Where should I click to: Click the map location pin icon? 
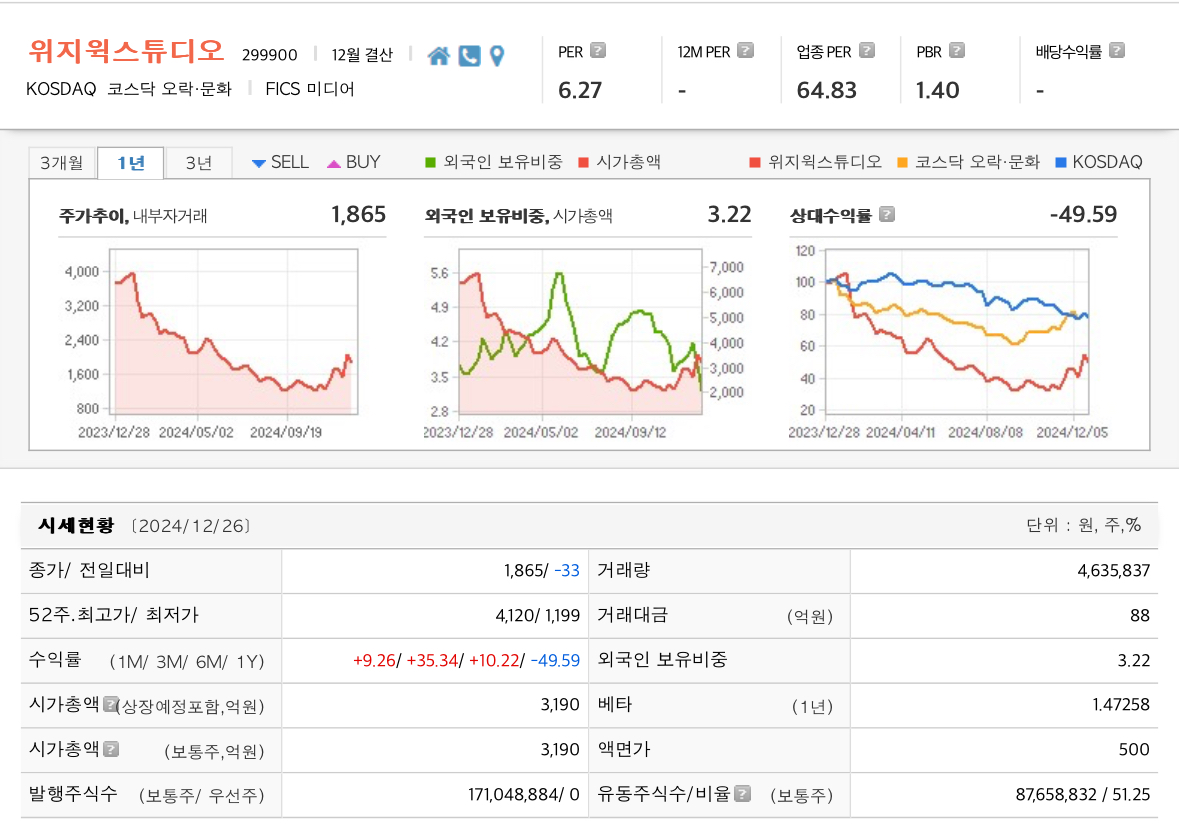496,56
